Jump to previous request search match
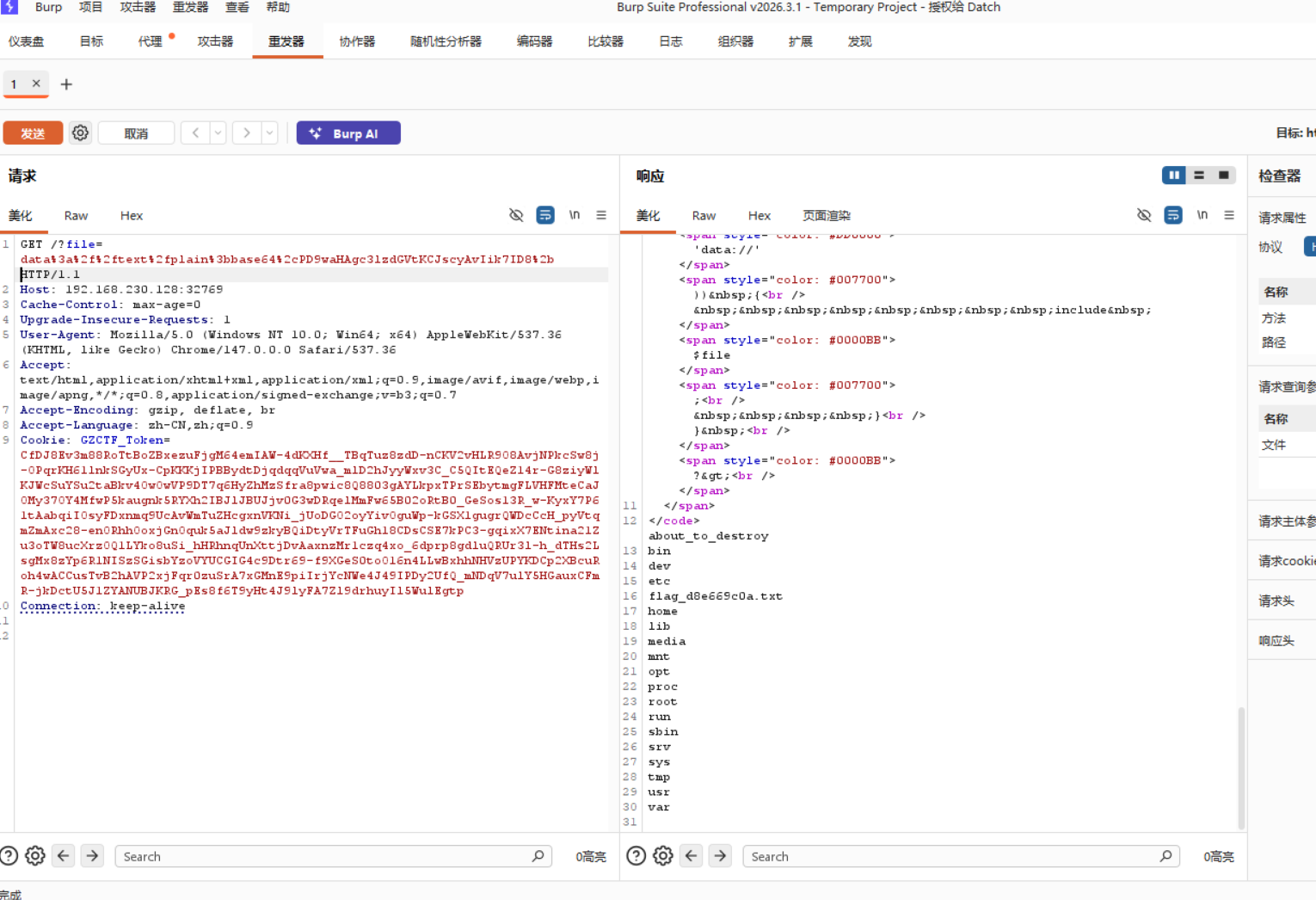 (x=63, y=856)
